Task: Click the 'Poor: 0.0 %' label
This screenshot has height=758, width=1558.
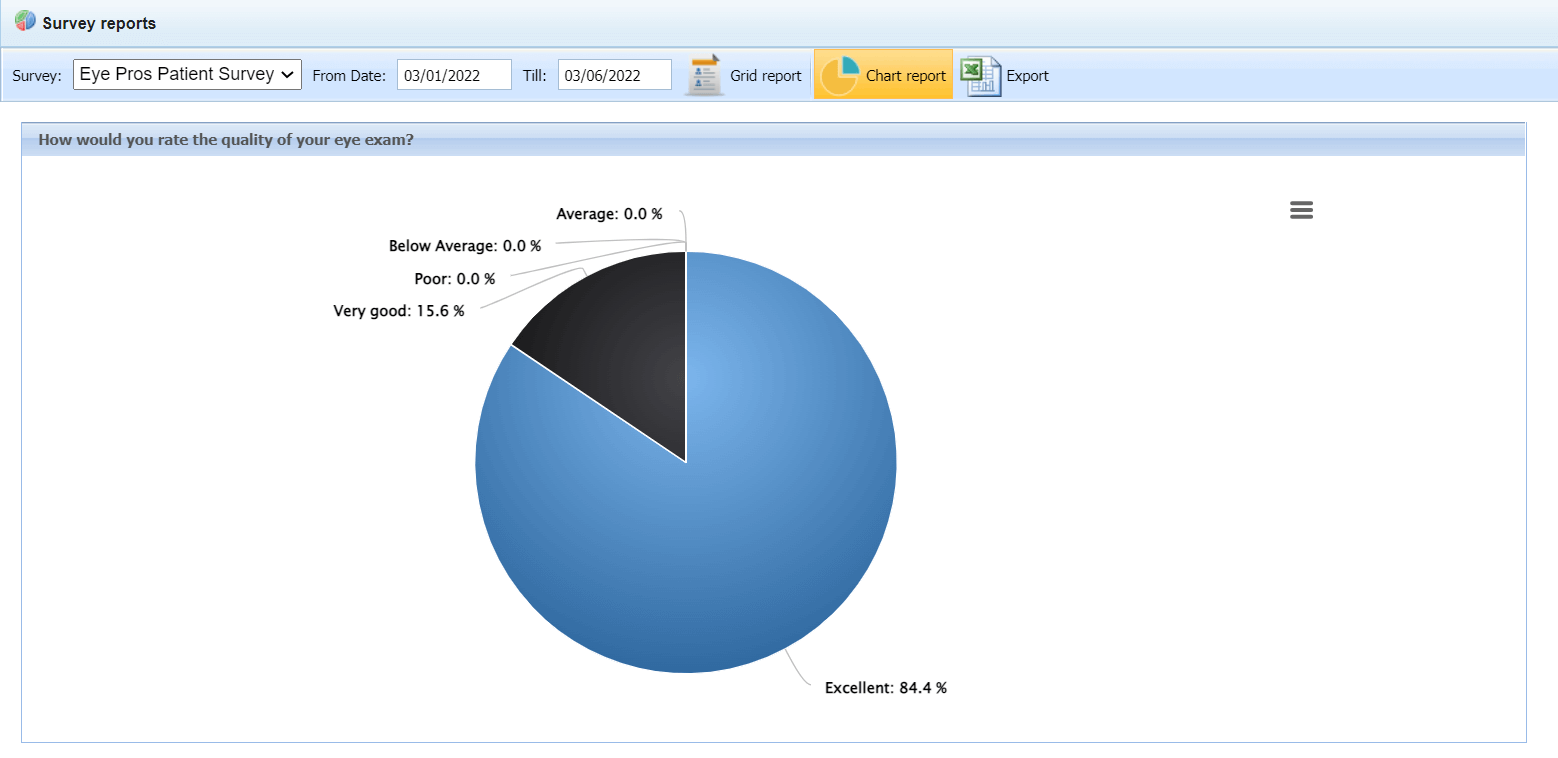Action: click(455, 279)
